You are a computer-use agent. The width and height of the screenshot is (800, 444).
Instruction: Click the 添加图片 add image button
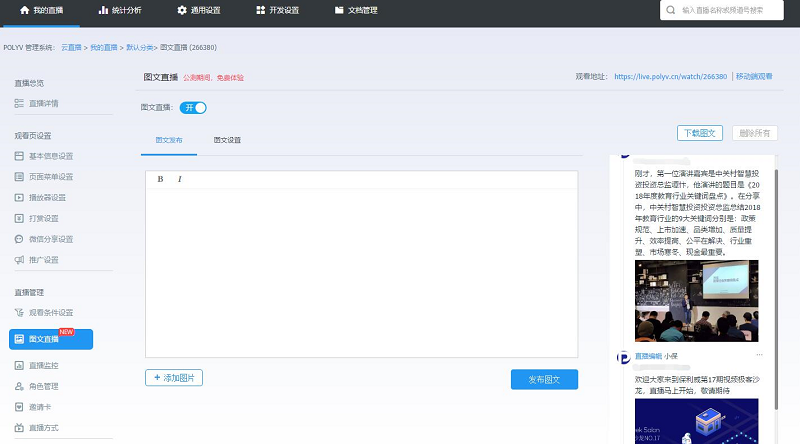[x=174, y=378]
